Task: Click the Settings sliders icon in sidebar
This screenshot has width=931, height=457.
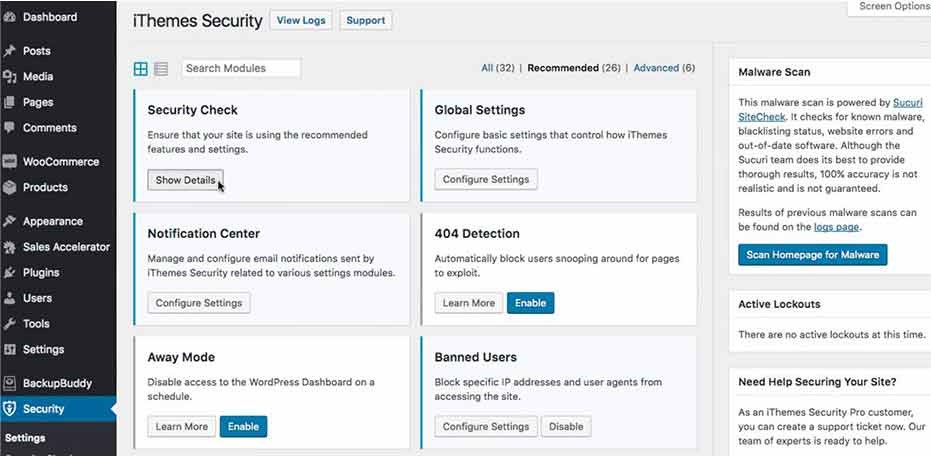Action: coord(9,349)
